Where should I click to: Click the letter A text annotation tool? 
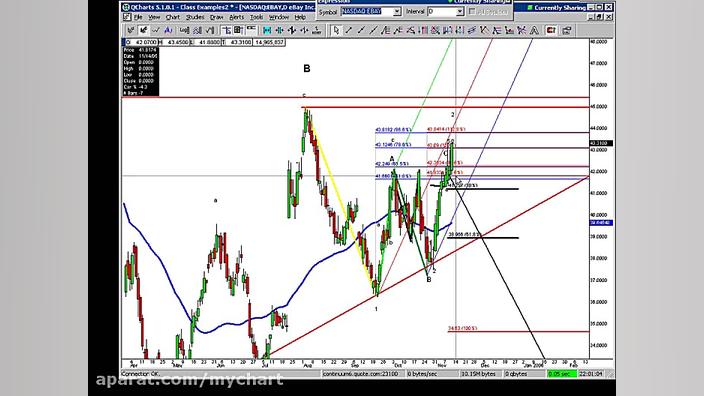point(534,30)
